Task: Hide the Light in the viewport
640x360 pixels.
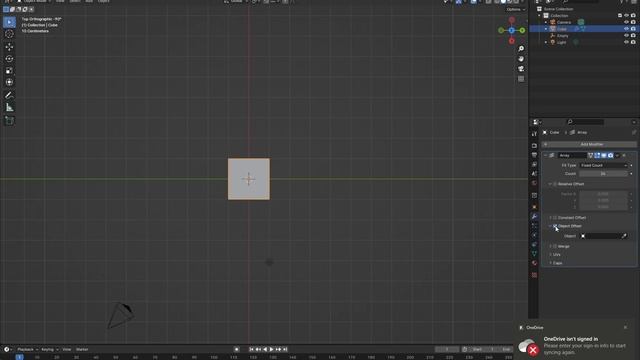Action: point(627,42)
